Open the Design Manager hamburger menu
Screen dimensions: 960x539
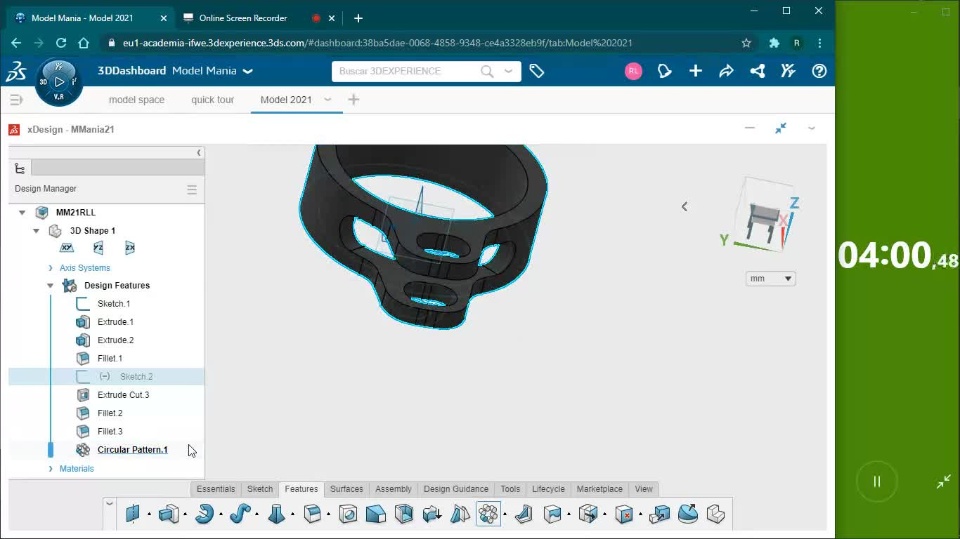192,189
